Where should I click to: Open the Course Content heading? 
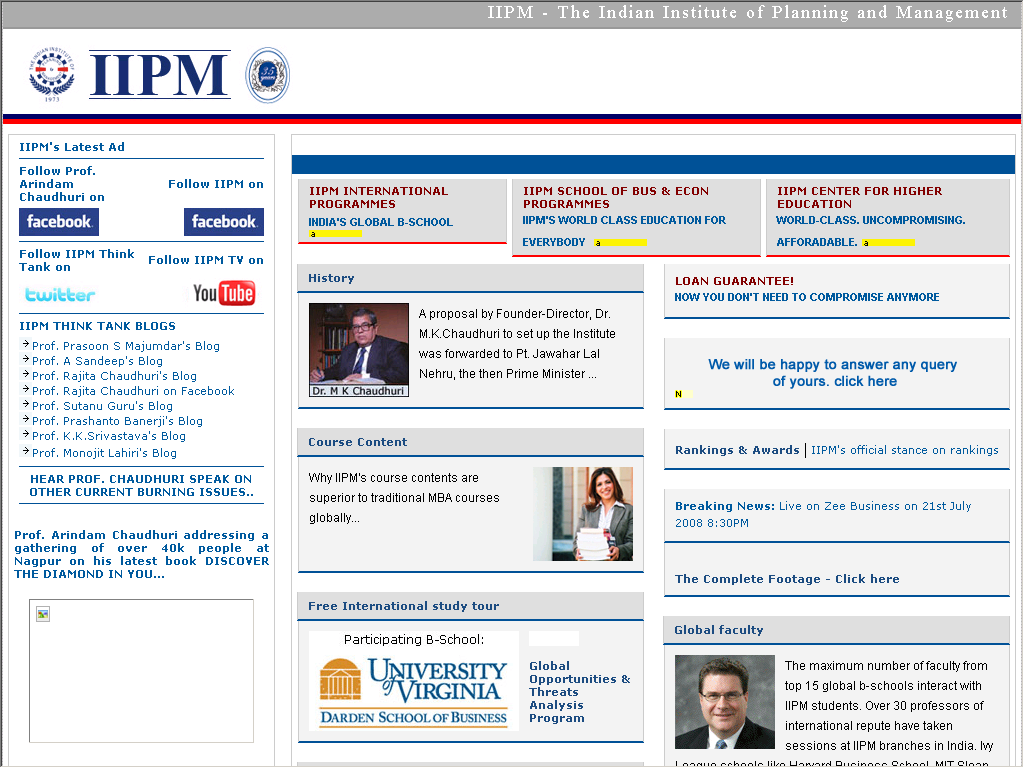[357, 442]
